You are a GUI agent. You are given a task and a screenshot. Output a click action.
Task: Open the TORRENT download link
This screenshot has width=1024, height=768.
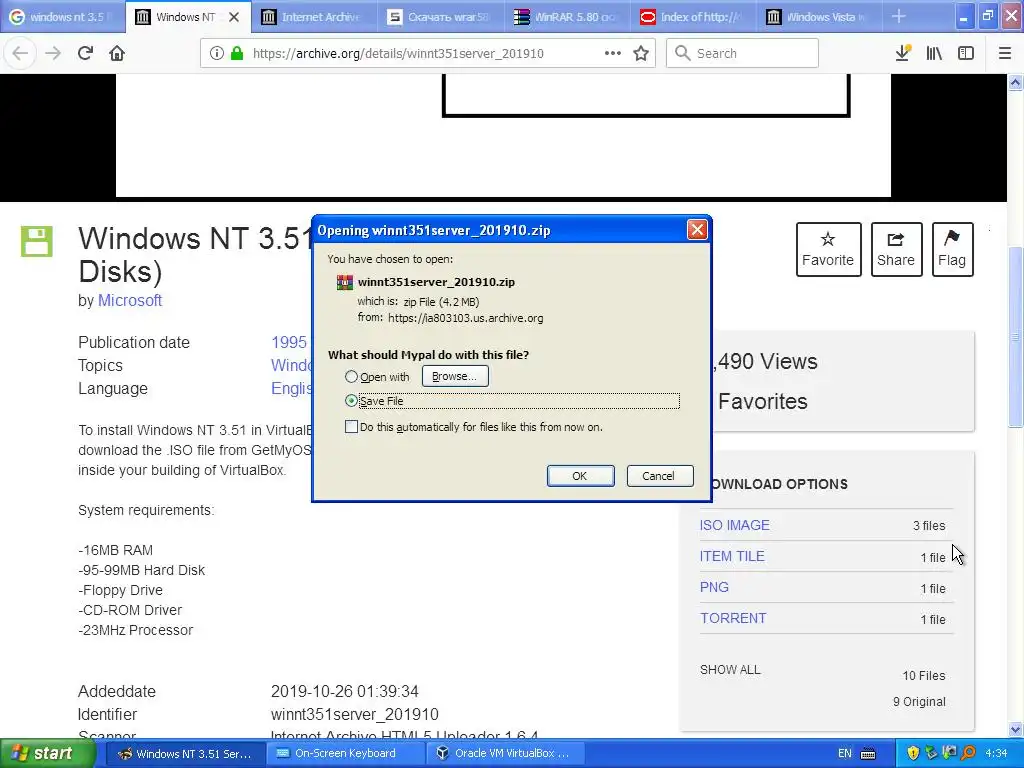coord(733,618)
